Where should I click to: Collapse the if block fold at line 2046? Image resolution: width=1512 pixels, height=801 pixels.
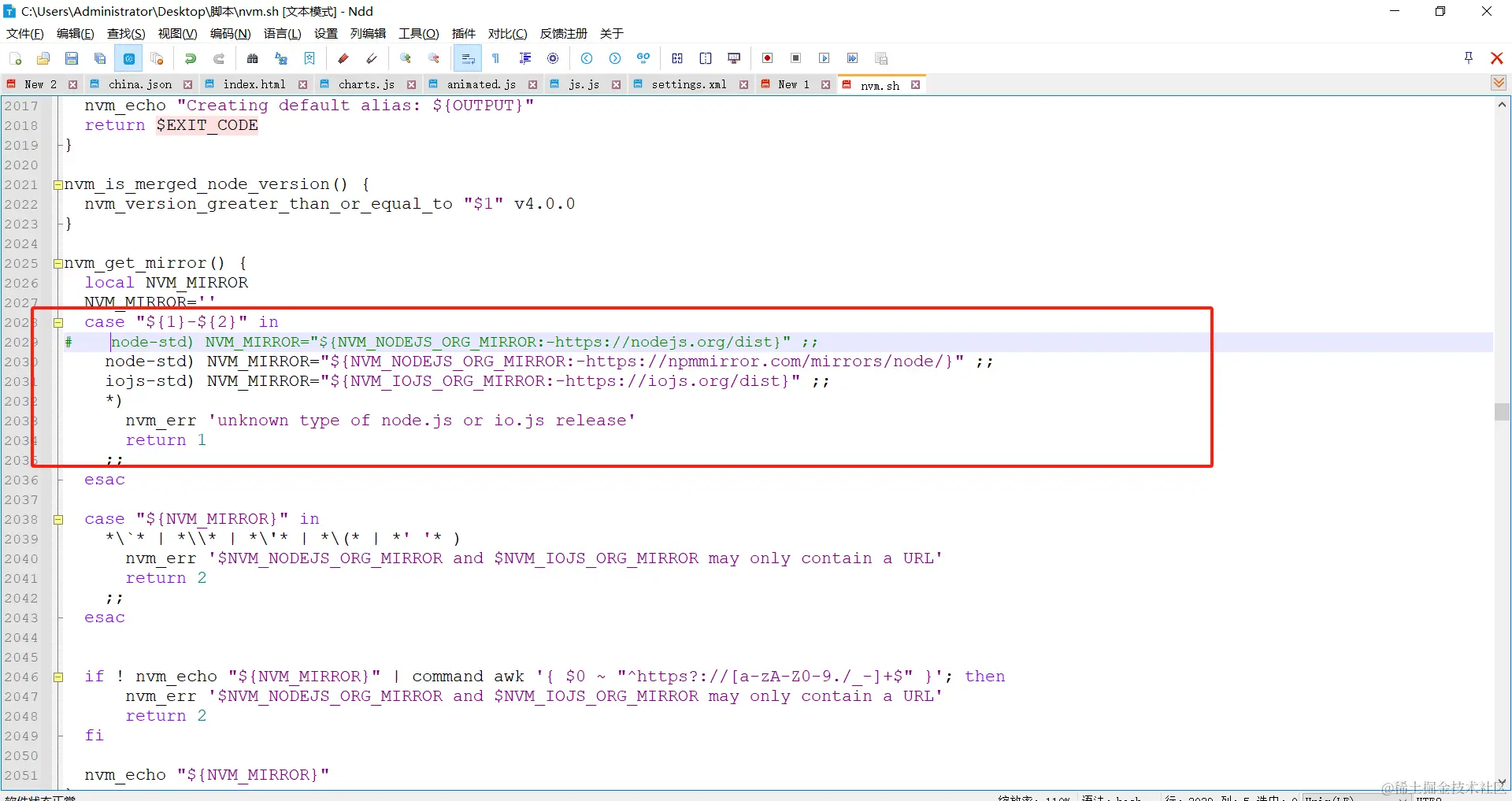pos(57,677)
